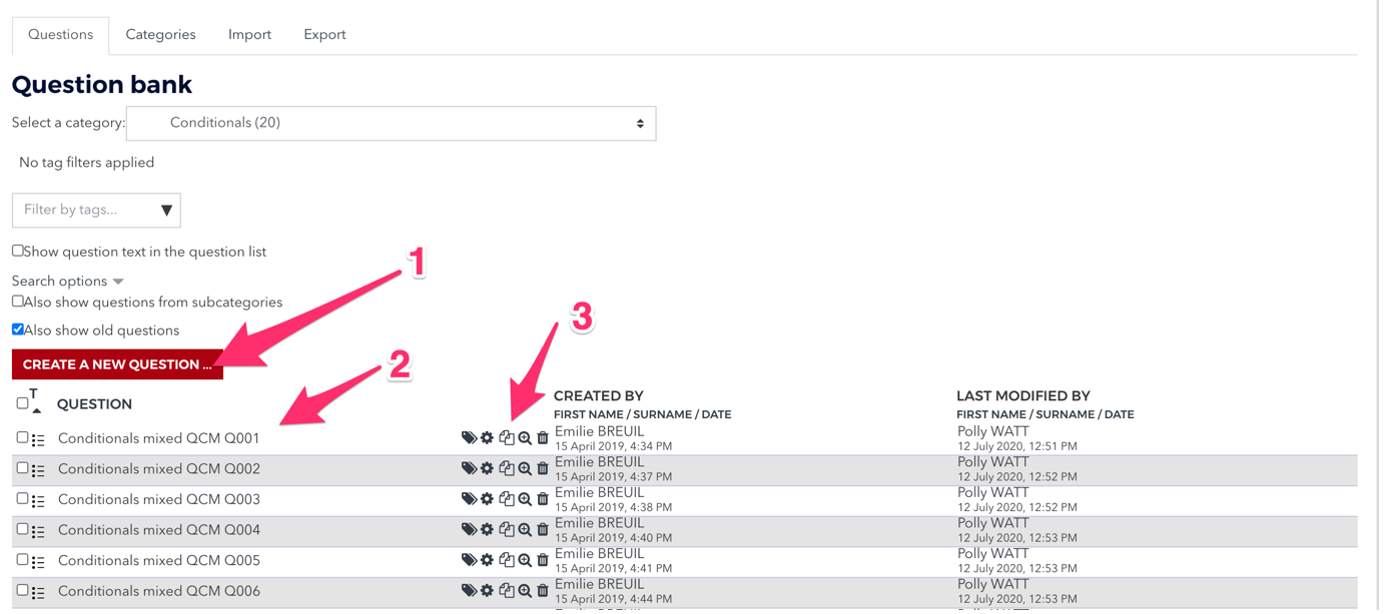Preview question Conditionals mixed QCM Q003
Image resolution: width=1384 pixels, height=614 pixels.
click(524, 499)
